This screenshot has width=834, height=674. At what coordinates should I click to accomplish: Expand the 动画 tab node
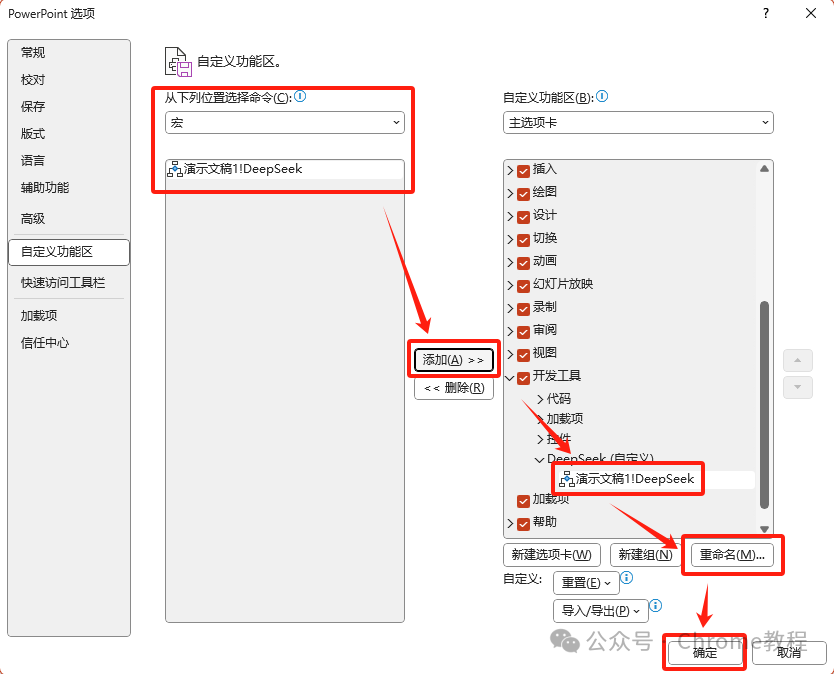pyautogui.click(x=511, y=262)
